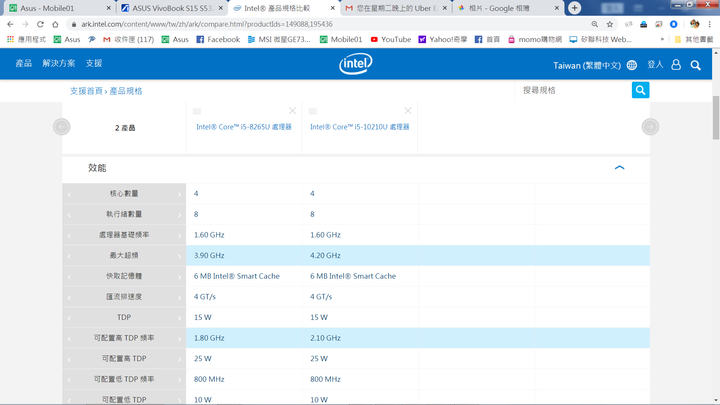Viewport: 720px width, 405px height.
Task: Click the address bar URL
Action: 207,24
